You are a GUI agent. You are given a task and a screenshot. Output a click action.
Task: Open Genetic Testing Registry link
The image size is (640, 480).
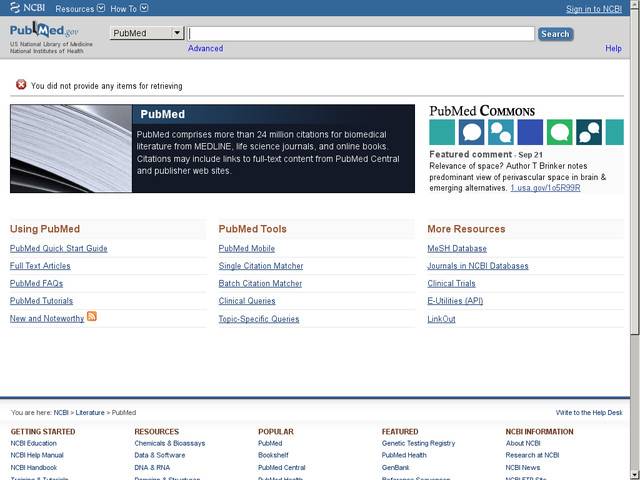[x=418, y=443]
